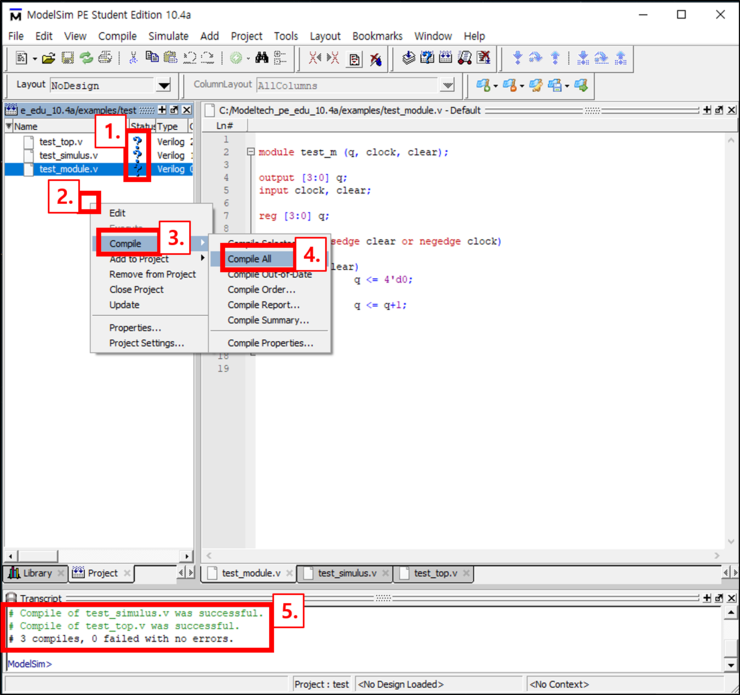Click the Cut scissors toolbar icon
This screenshot has height=695, width=740.
click(x=134, y=58)
